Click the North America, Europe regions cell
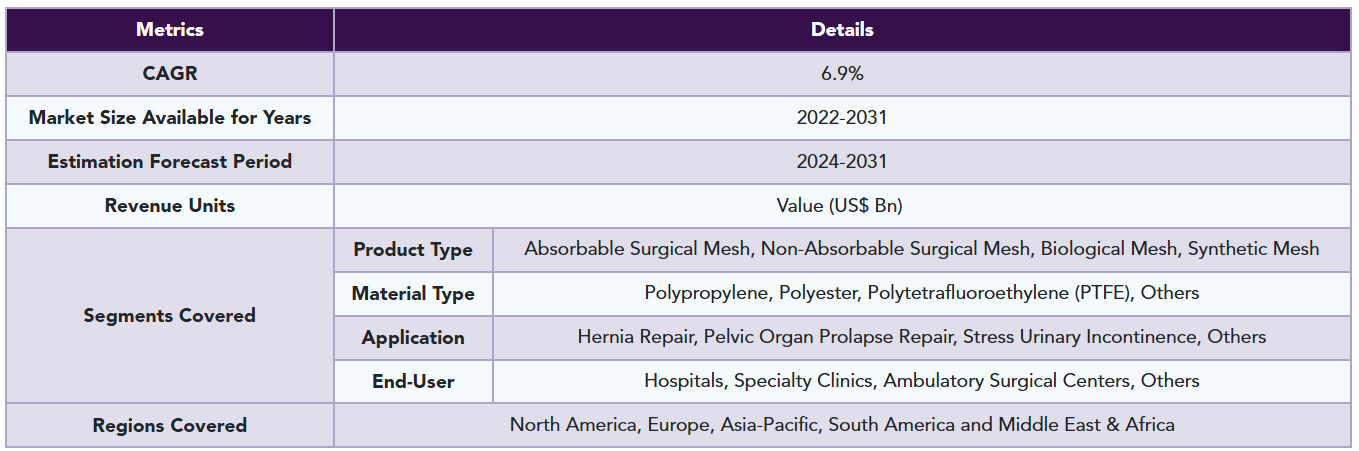This screenshot has width=1359, height=451. click(x=842, y=425)
